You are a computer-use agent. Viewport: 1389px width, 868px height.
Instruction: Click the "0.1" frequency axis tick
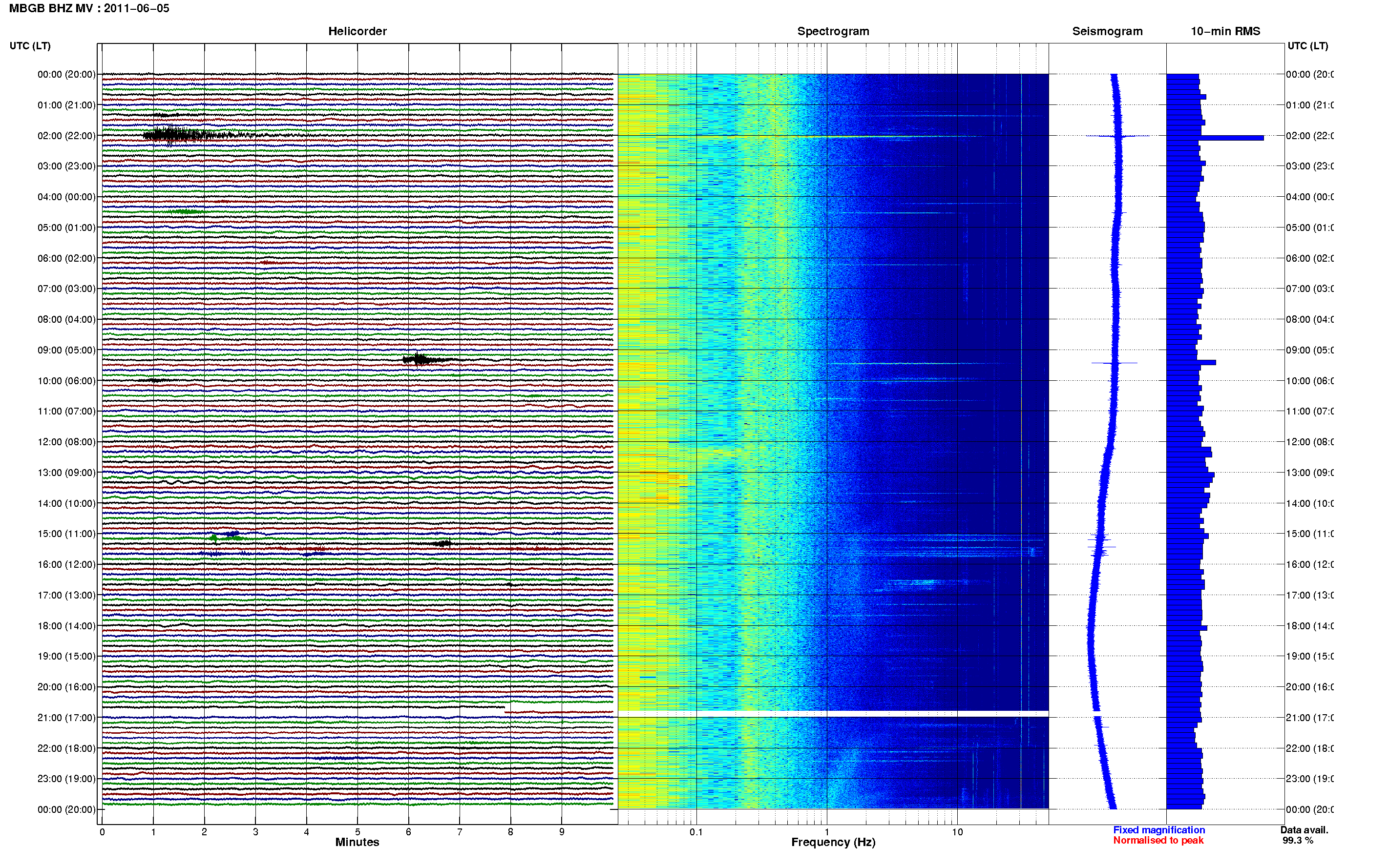(696, 832)
